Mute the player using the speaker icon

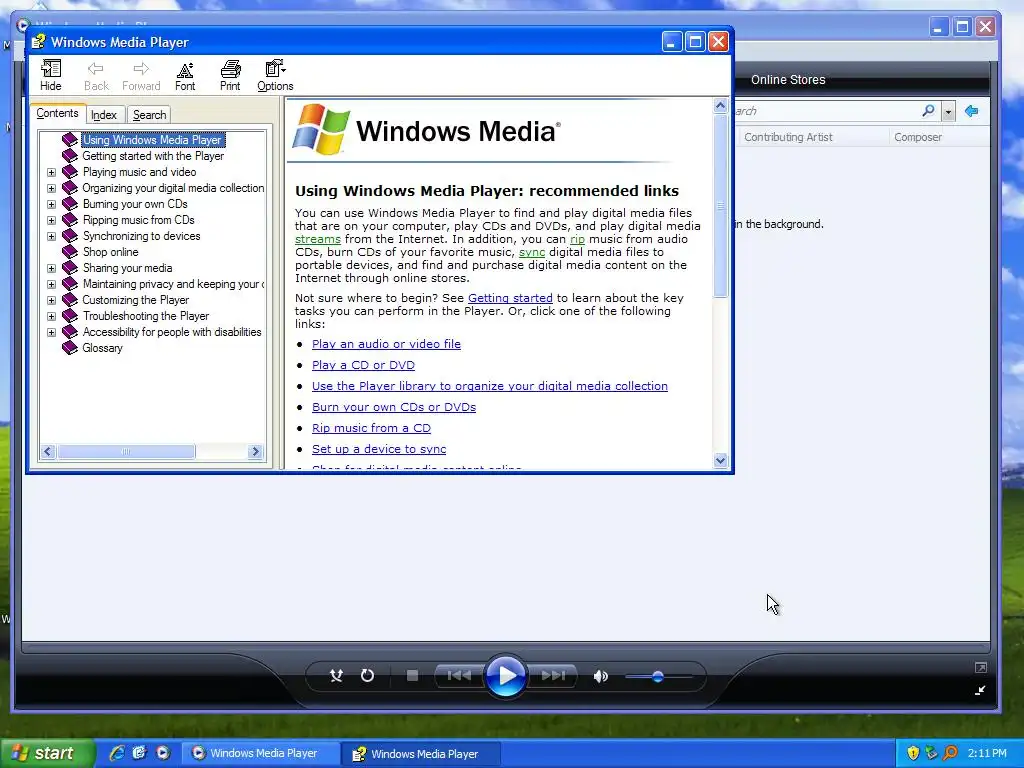click(x=600, y=676)
